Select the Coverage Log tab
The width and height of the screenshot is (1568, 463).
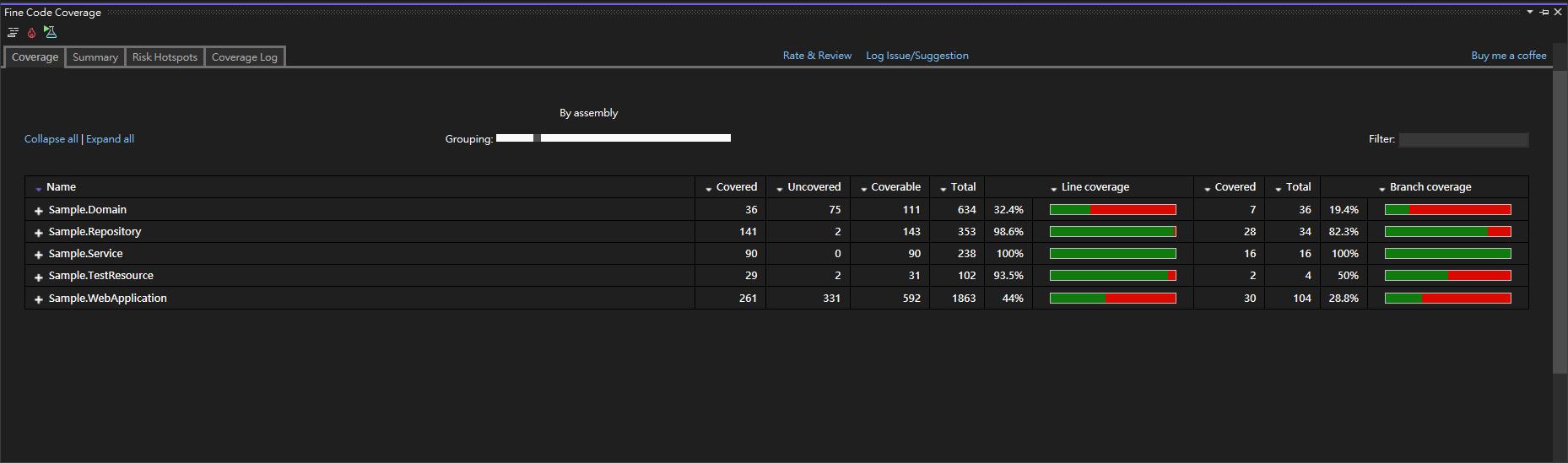point(244,57)
